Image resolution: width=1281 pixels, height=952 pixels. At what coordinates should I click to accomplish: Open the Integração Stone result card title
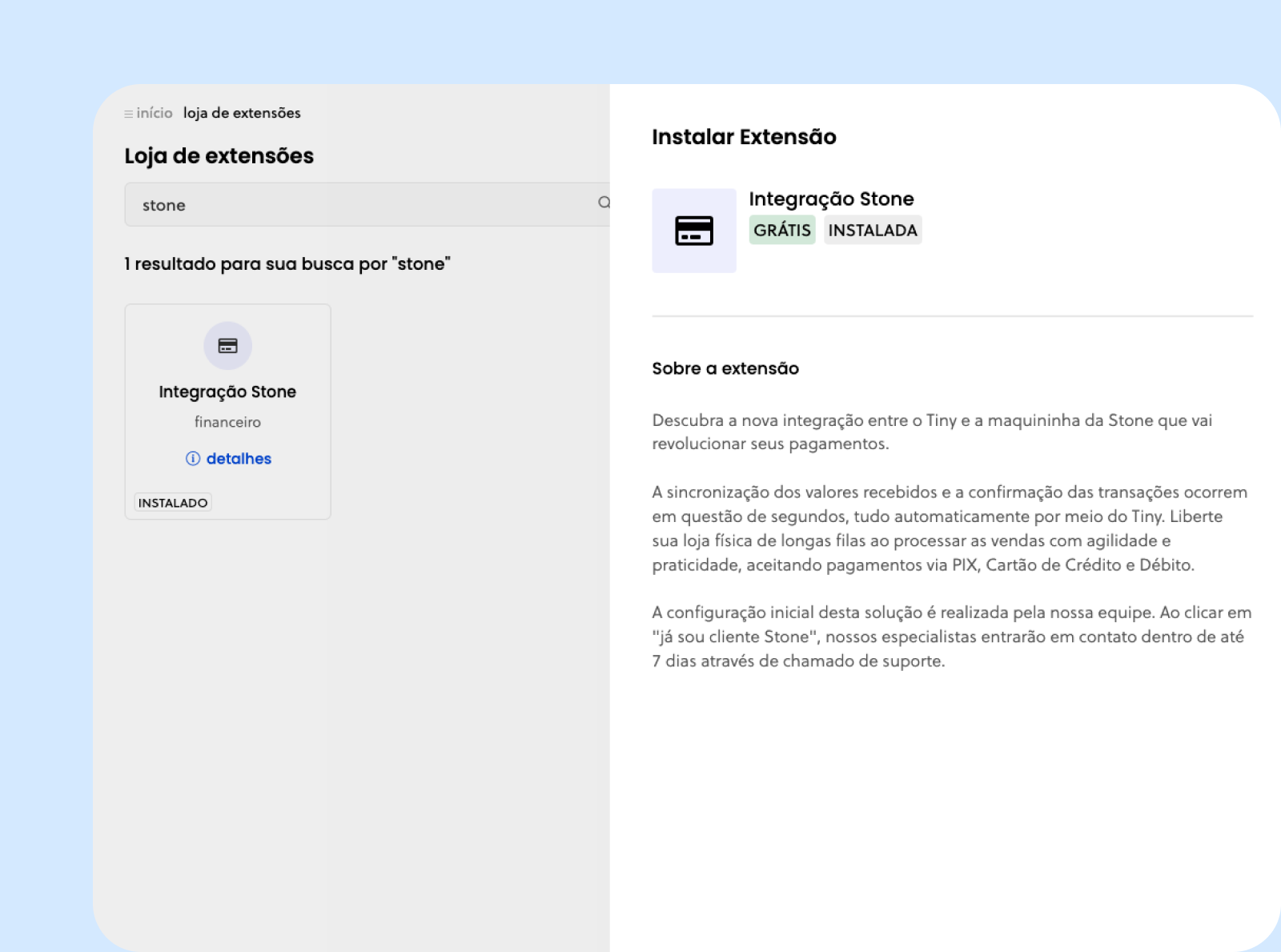pos(227,392)
